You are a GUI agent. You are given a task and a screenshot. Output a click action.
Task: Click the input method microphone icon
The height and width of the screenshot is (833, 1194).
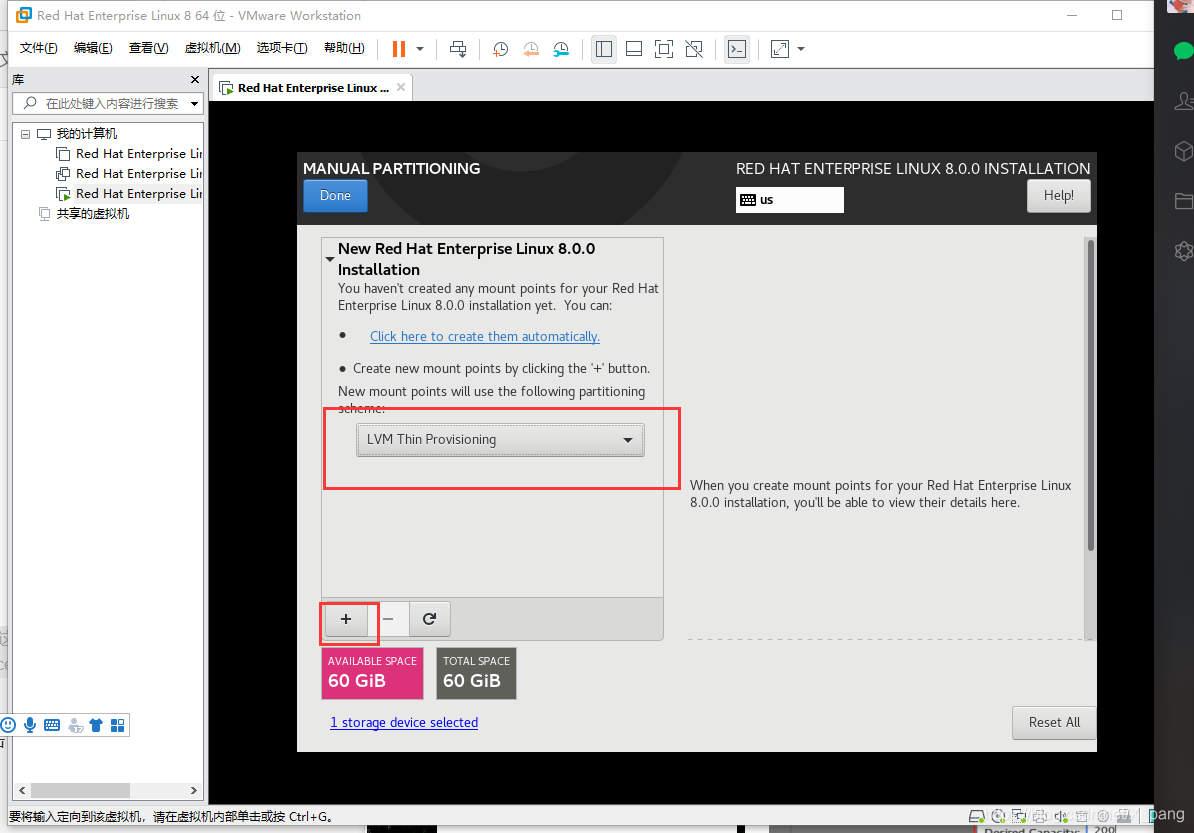point(30,725)
